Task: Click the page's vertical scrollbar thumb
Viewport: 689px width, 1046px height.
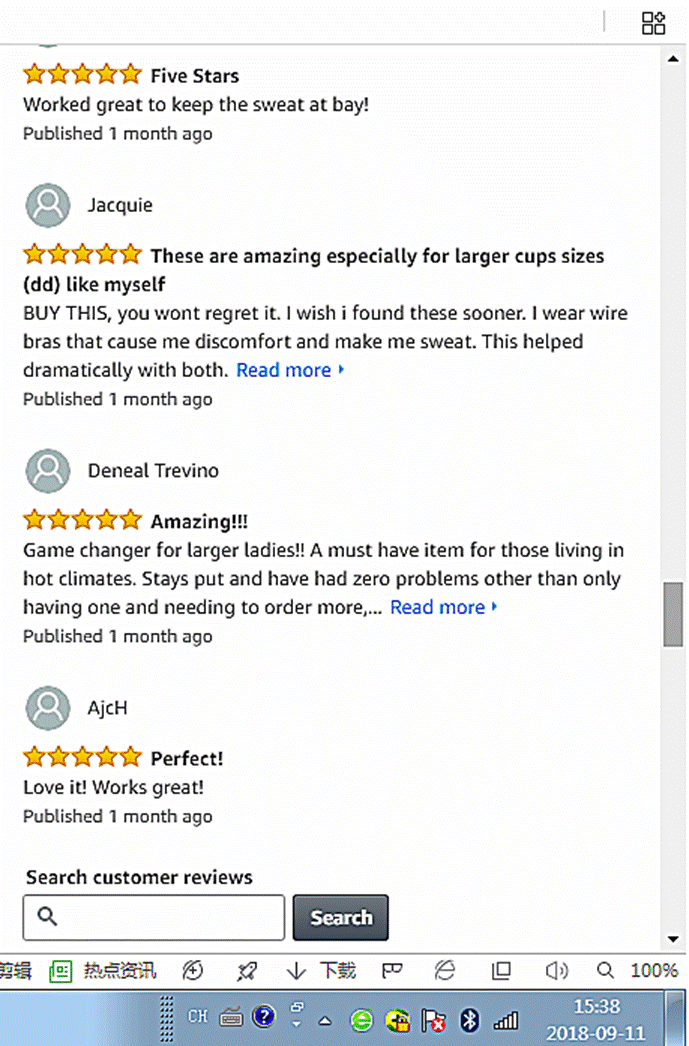Action: [674, 613]
